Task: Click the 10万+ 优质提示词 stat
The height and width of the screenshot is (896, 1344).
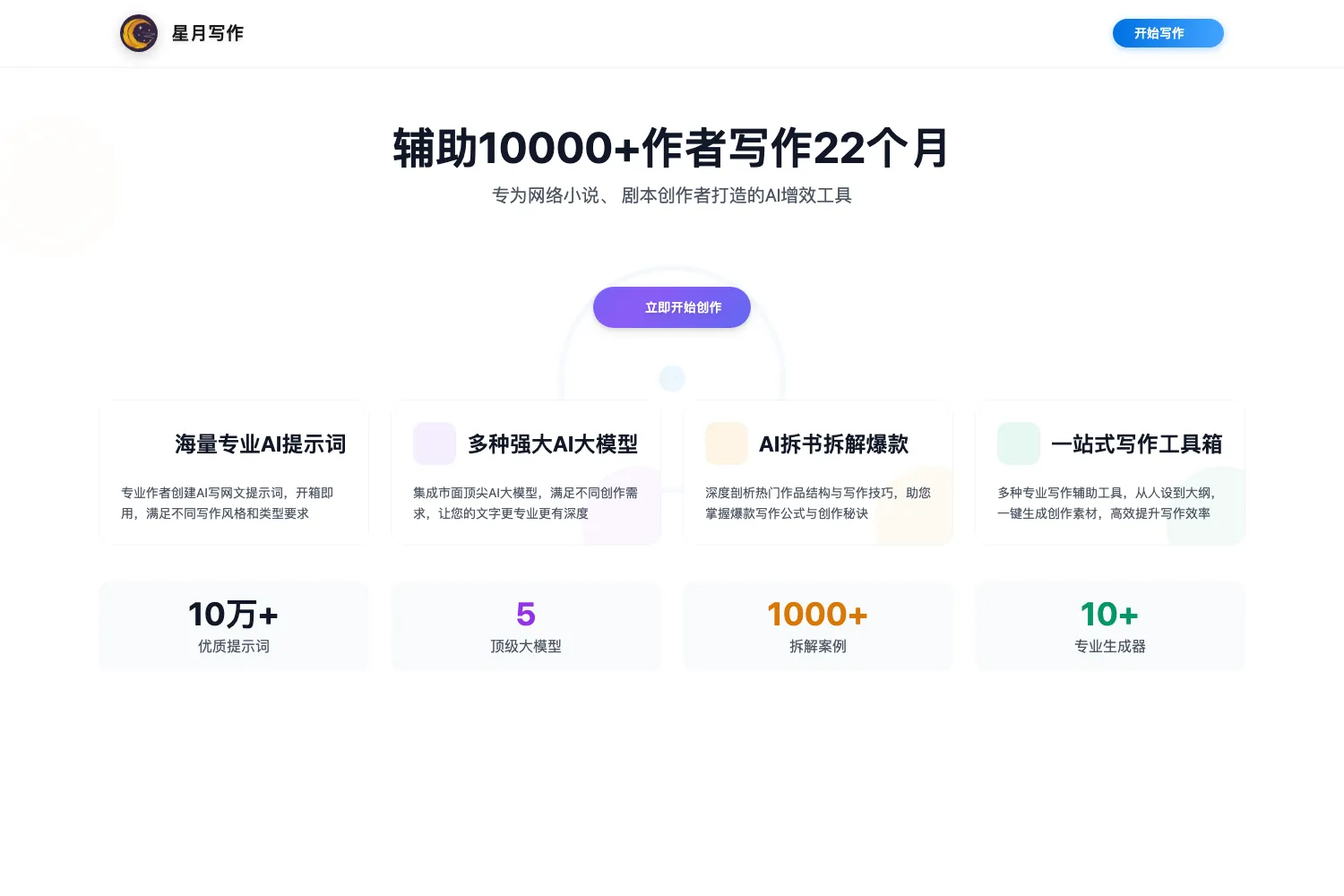Action: point(234,626)
